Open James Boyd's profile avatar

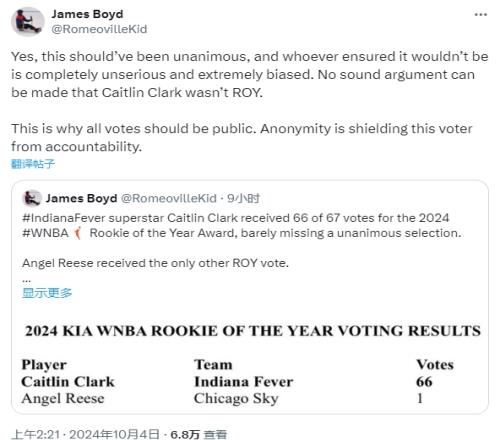28,22
